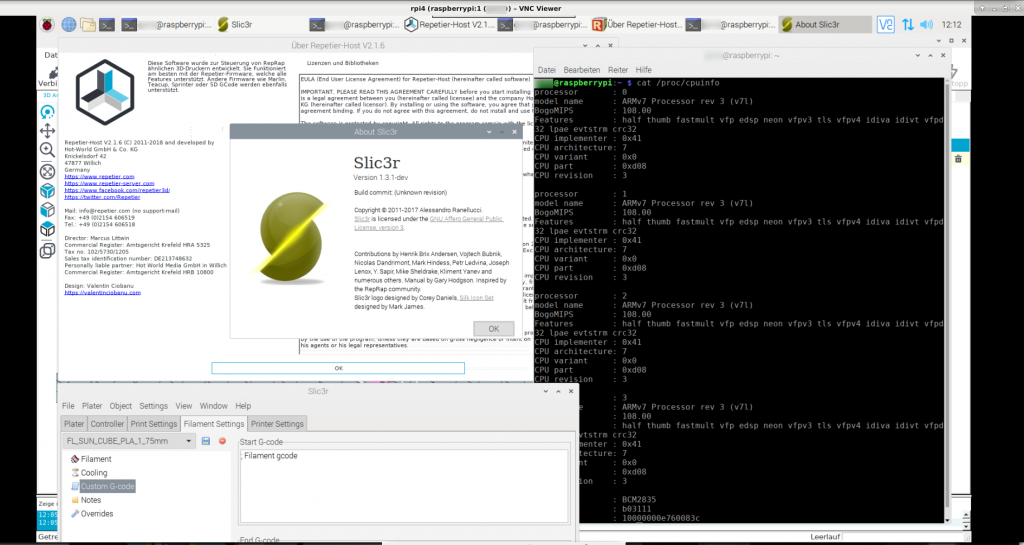Select the front cube view icon

[47, 210]
